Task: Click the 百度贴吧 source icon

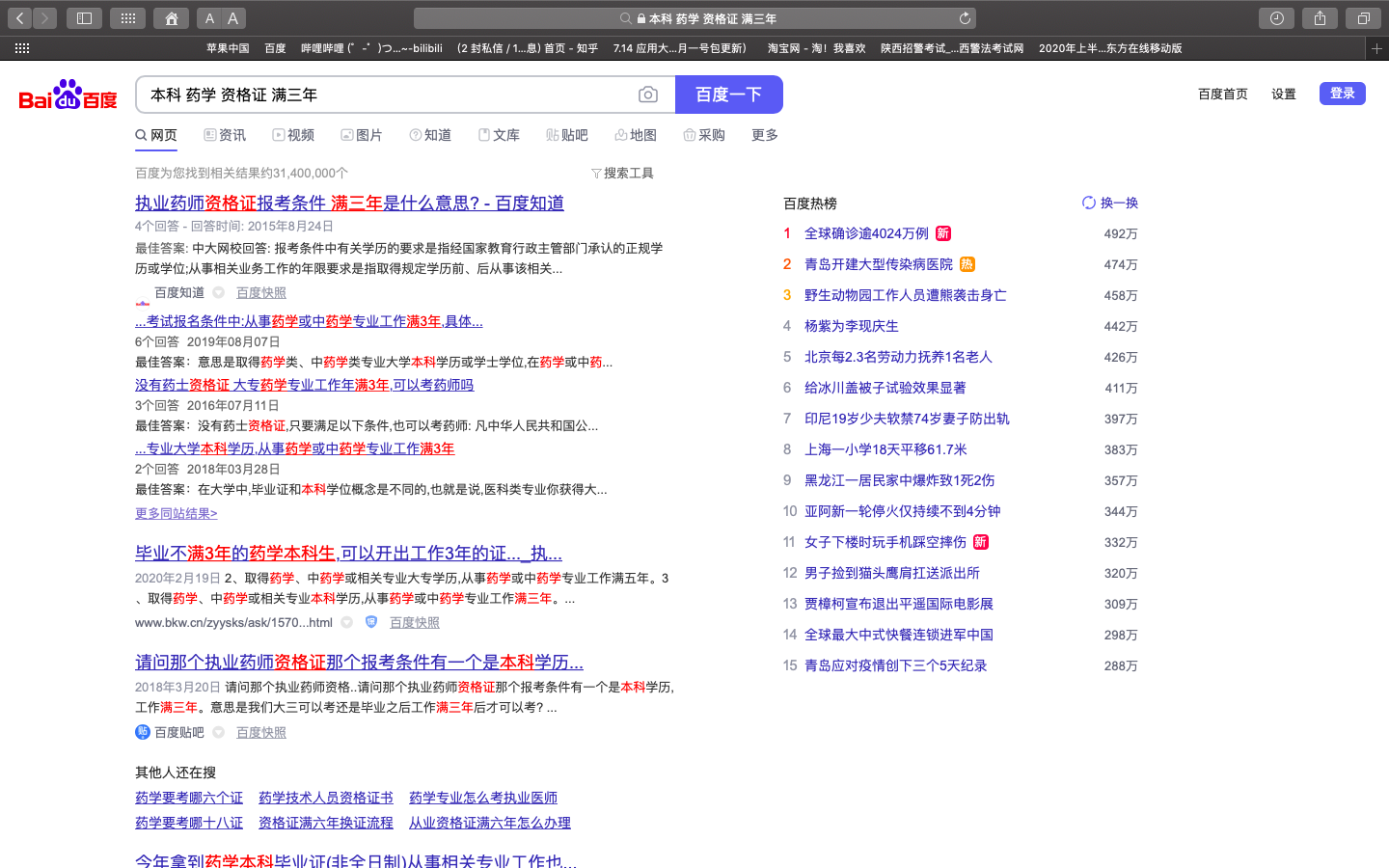Action: [x=143, y=733]
